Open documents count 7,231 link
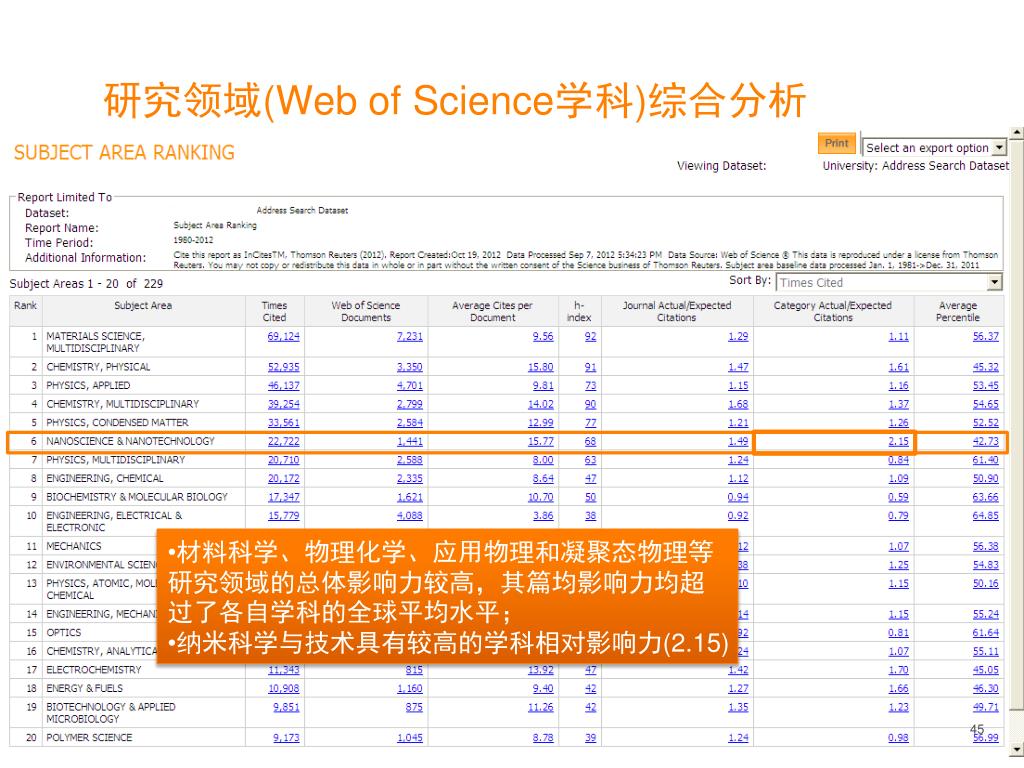The height and width of the screenshot is (768, 1024). 409,336
